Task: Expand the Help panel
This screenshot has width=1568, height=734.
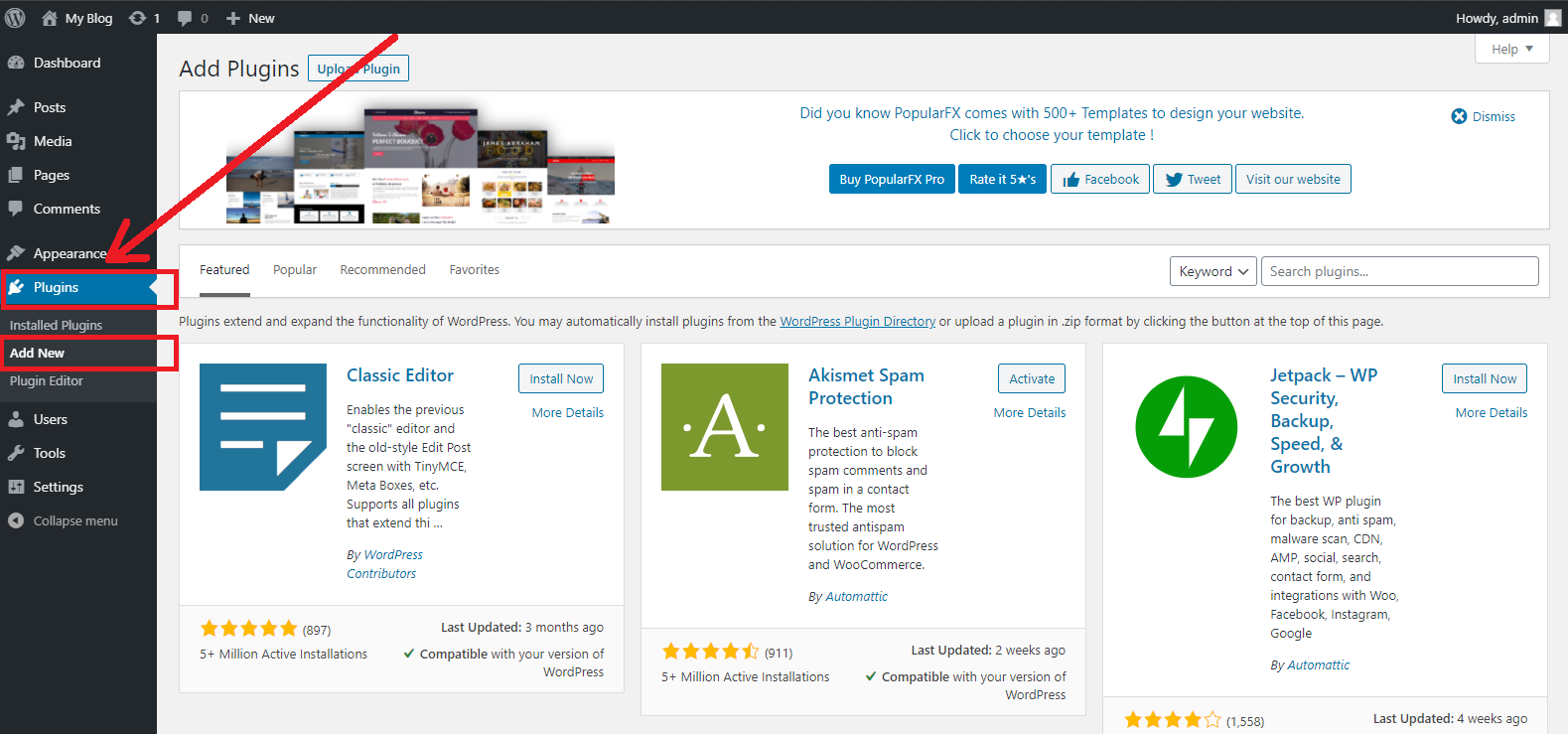Action: point(1511,49)
